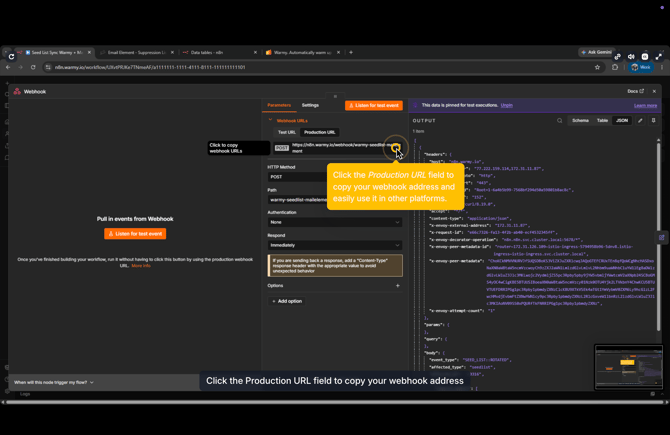The height and width of the screenshot is (435, 670).
Task: Open the More info link
Action: pos(141,266)
